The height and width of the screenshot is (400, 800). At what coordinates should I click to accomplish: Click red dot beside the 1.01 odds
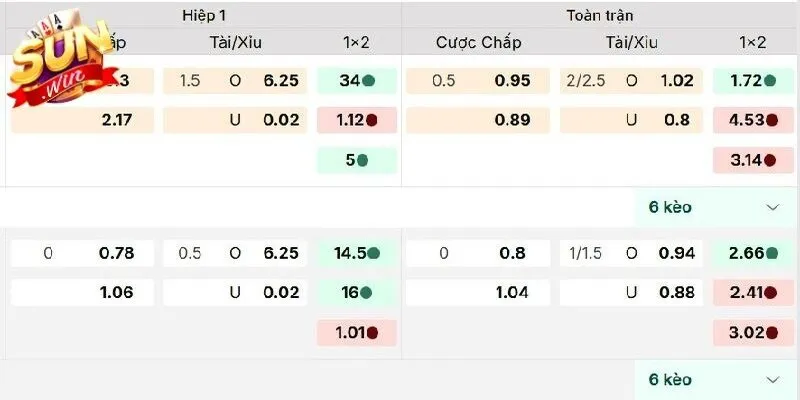[x=371, y=333]
